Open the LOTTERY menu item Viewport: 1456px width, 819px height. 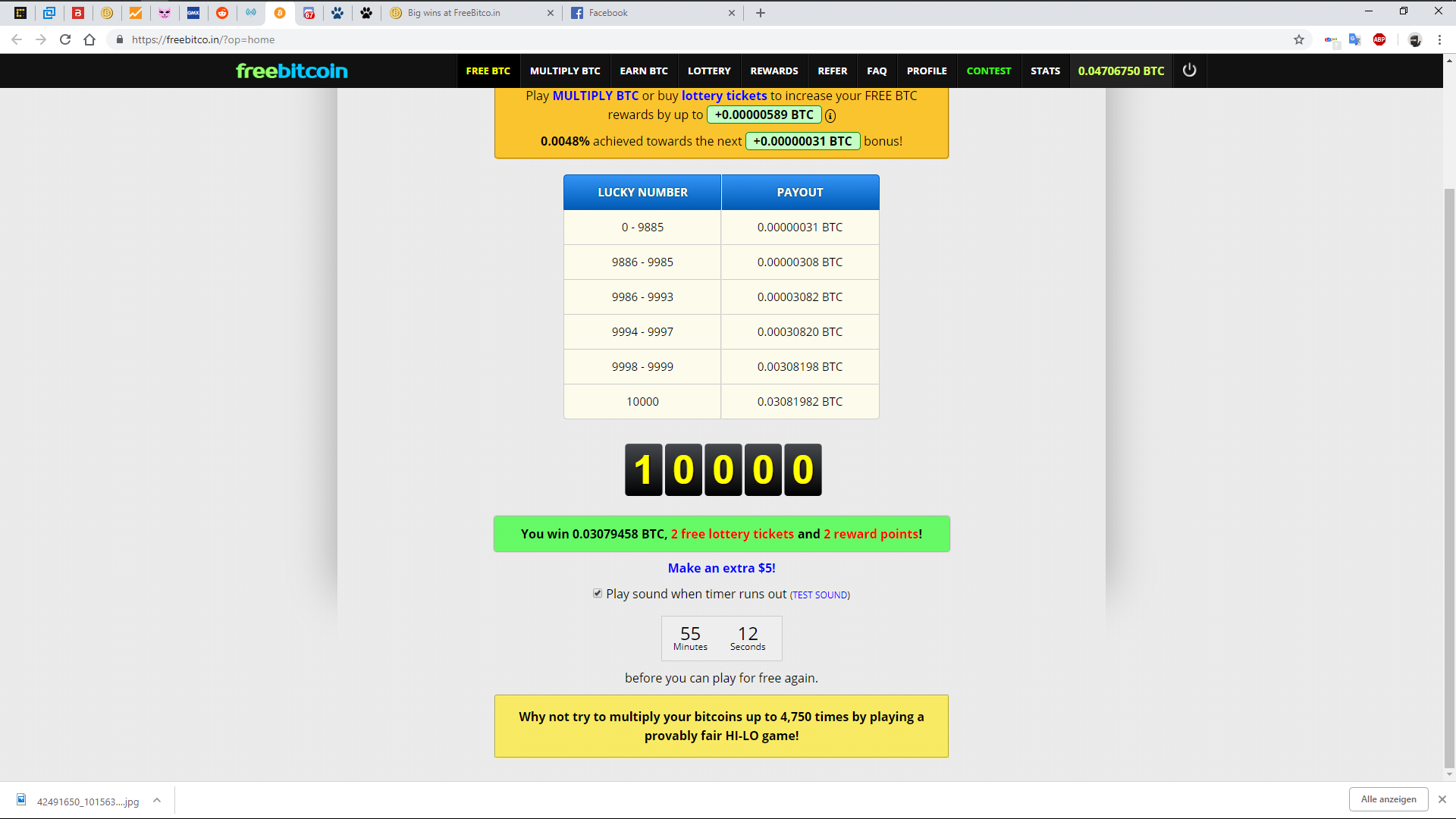(709, 71)
